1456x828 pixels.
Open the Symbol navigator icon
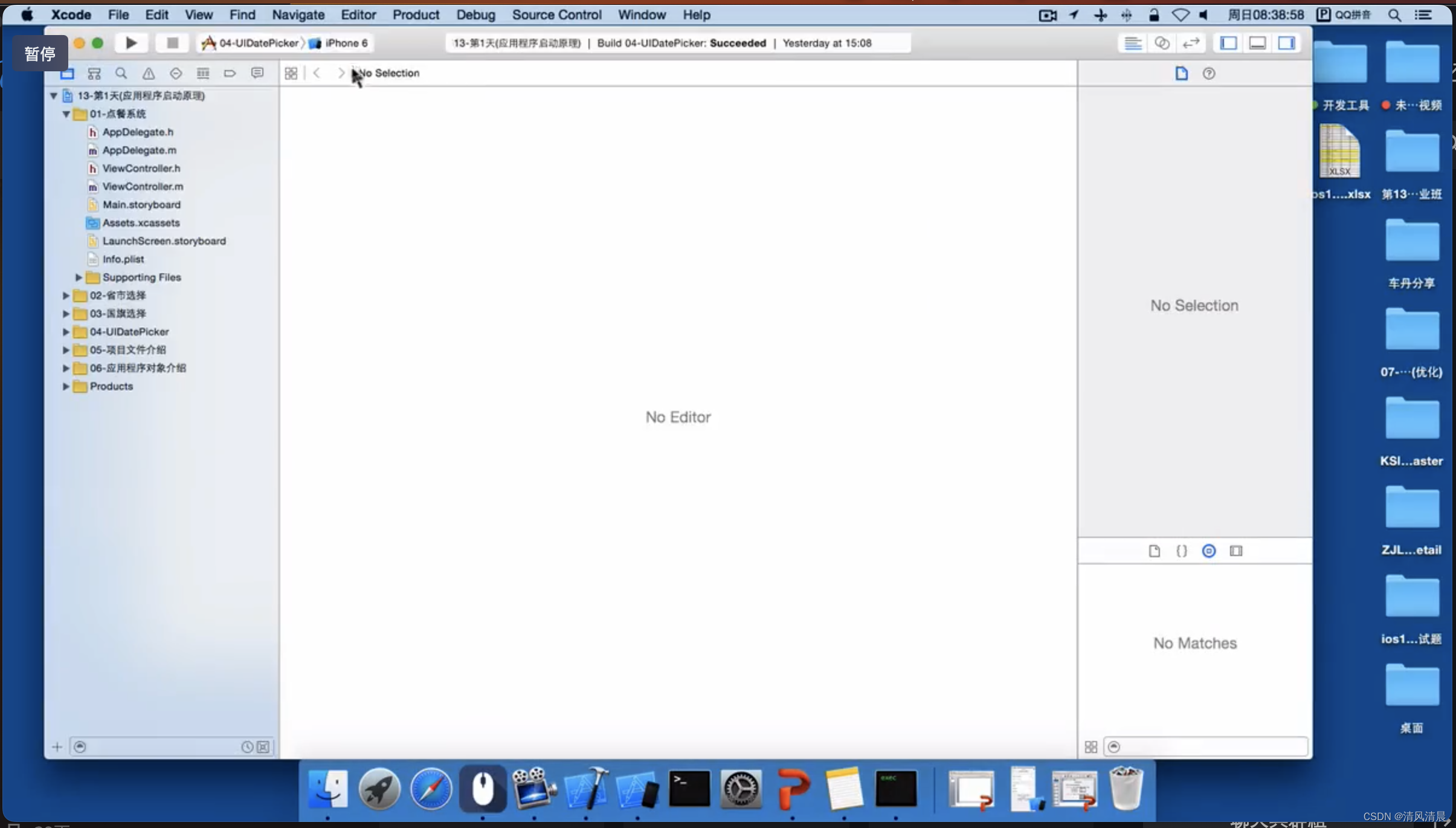click(x=94, y=74)
